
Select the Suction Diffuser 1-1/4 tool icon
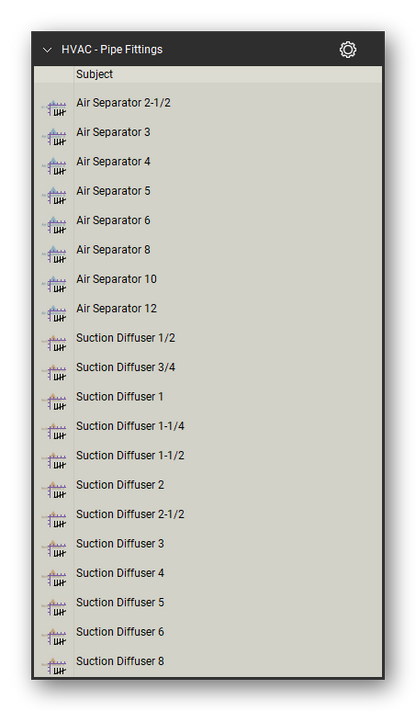click(54, 431)
